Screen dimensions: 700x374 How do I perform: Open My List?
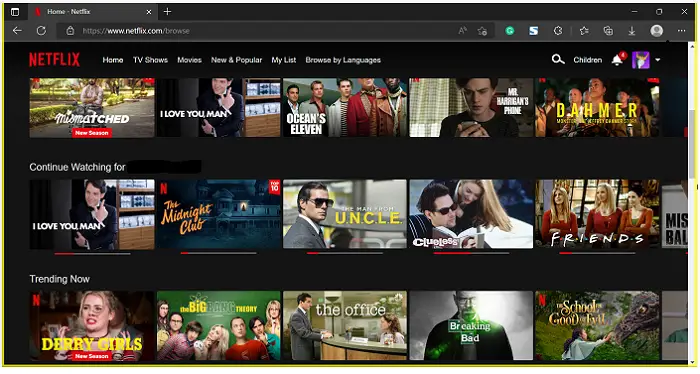283,60
